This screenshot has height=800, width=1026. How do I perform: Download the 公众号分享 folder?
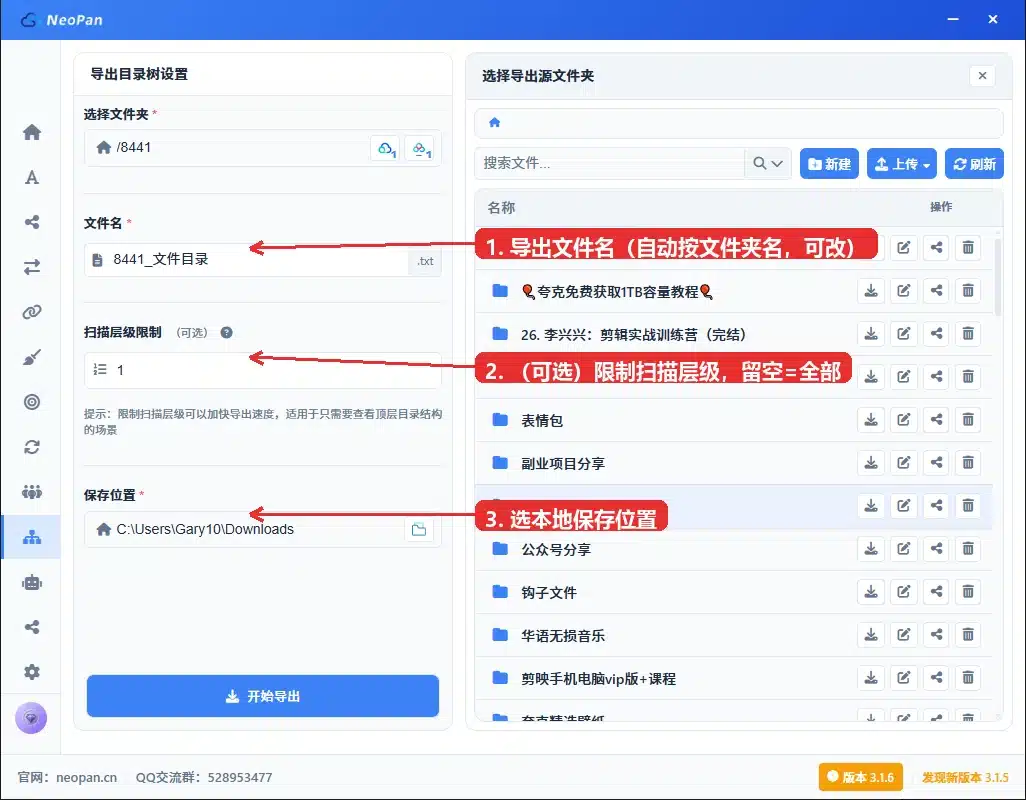(871, 548)
